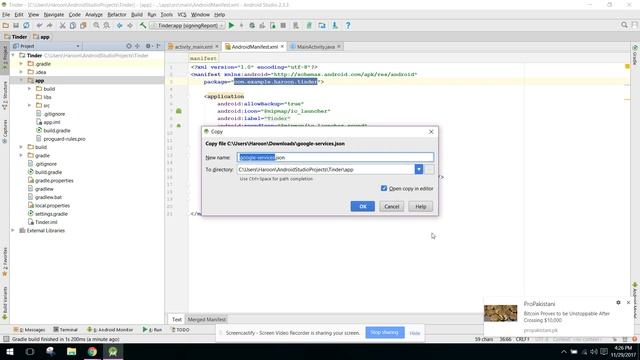Viewport: 640px width, 360px height.
Task: Collapse the app folder in tree
Action: (21, 80)
